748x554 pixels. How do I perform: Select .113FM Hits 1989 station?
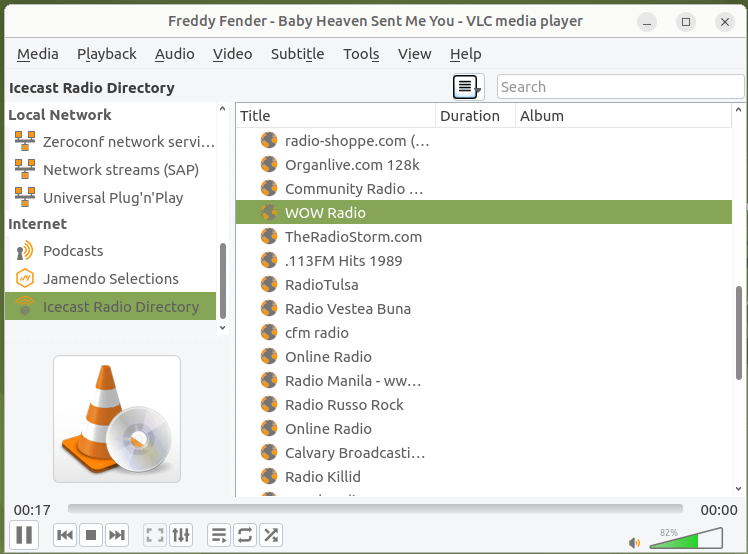click(484, 261)
